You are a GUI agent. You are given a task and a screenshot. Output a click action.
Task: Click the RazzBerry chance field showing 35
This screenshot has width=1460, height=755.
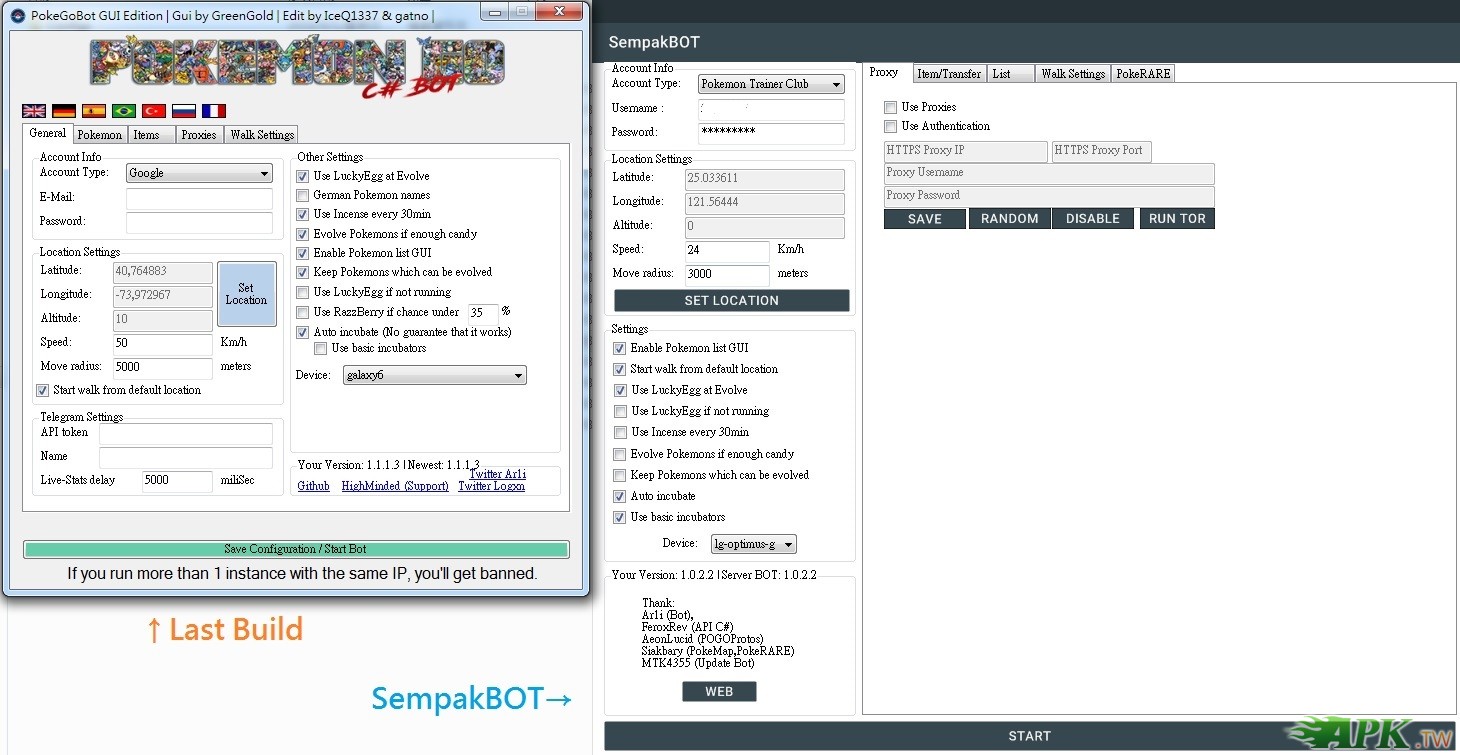tap(483, 313)
